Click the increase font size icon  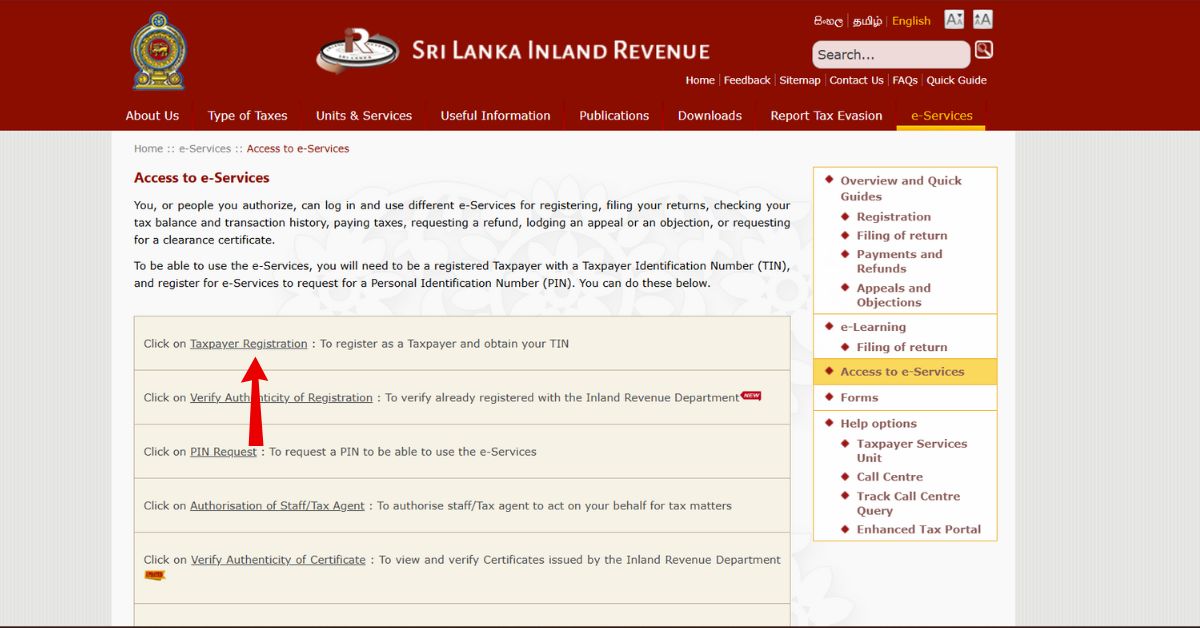982,19
